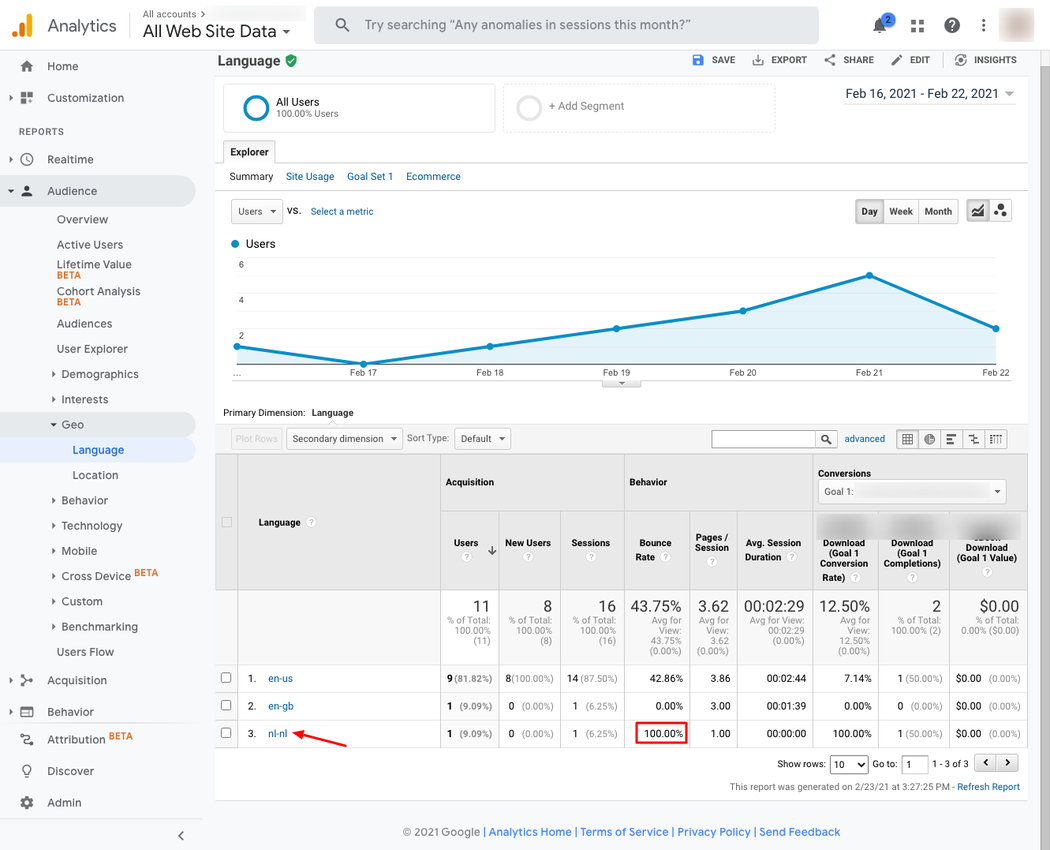Switch to the Pivot table view
This screenshot has height=850, width=1050.
tap(995, 438)
